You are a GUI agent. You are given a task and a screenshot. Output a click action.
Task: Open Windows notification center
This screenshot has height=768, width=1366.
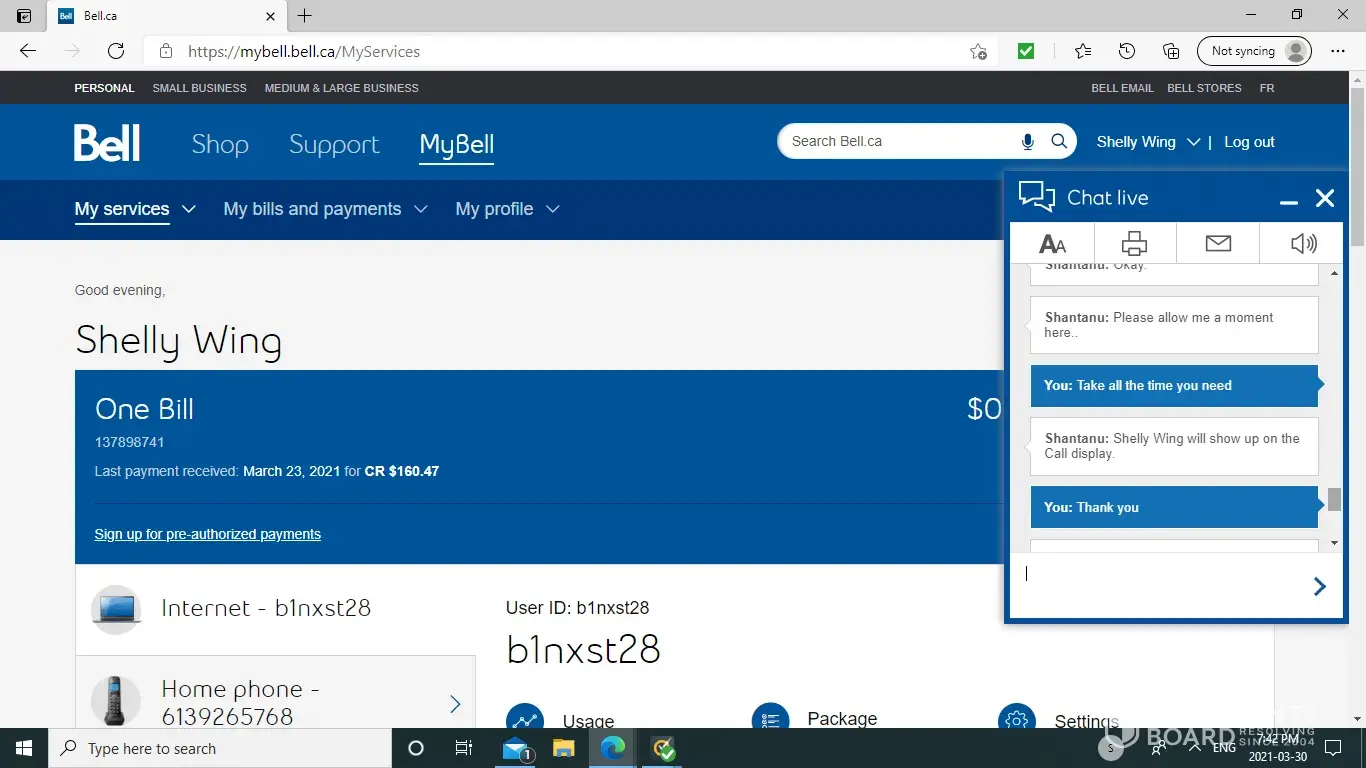[1332, 748]
